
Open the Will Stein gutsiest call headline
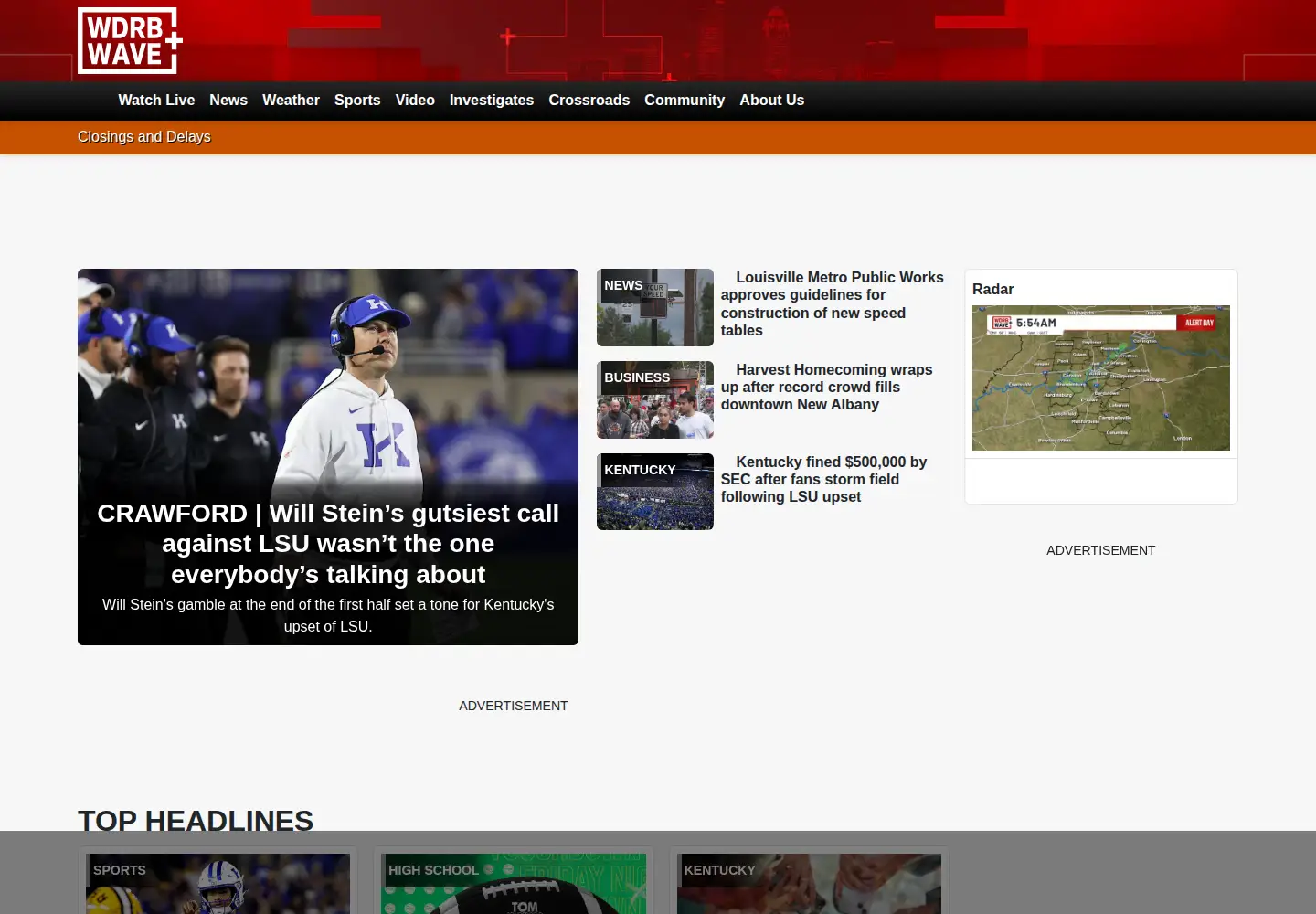pos(328,544)
